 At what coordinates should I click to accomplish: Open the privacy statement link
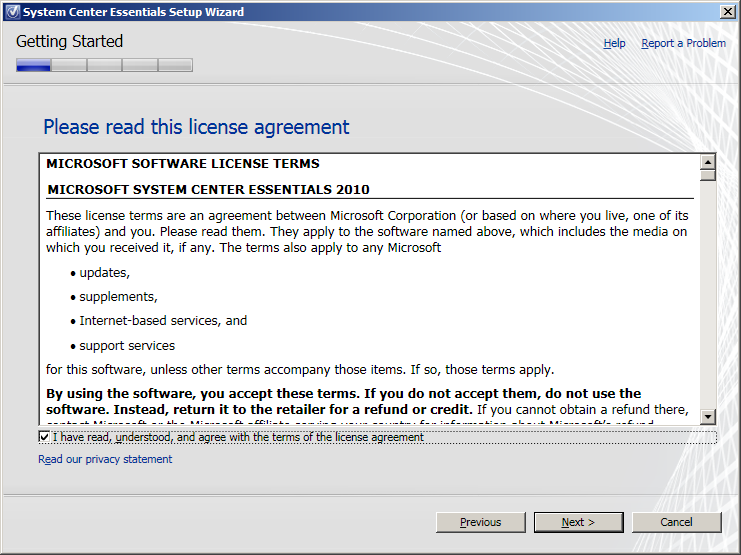pos(105,459)
